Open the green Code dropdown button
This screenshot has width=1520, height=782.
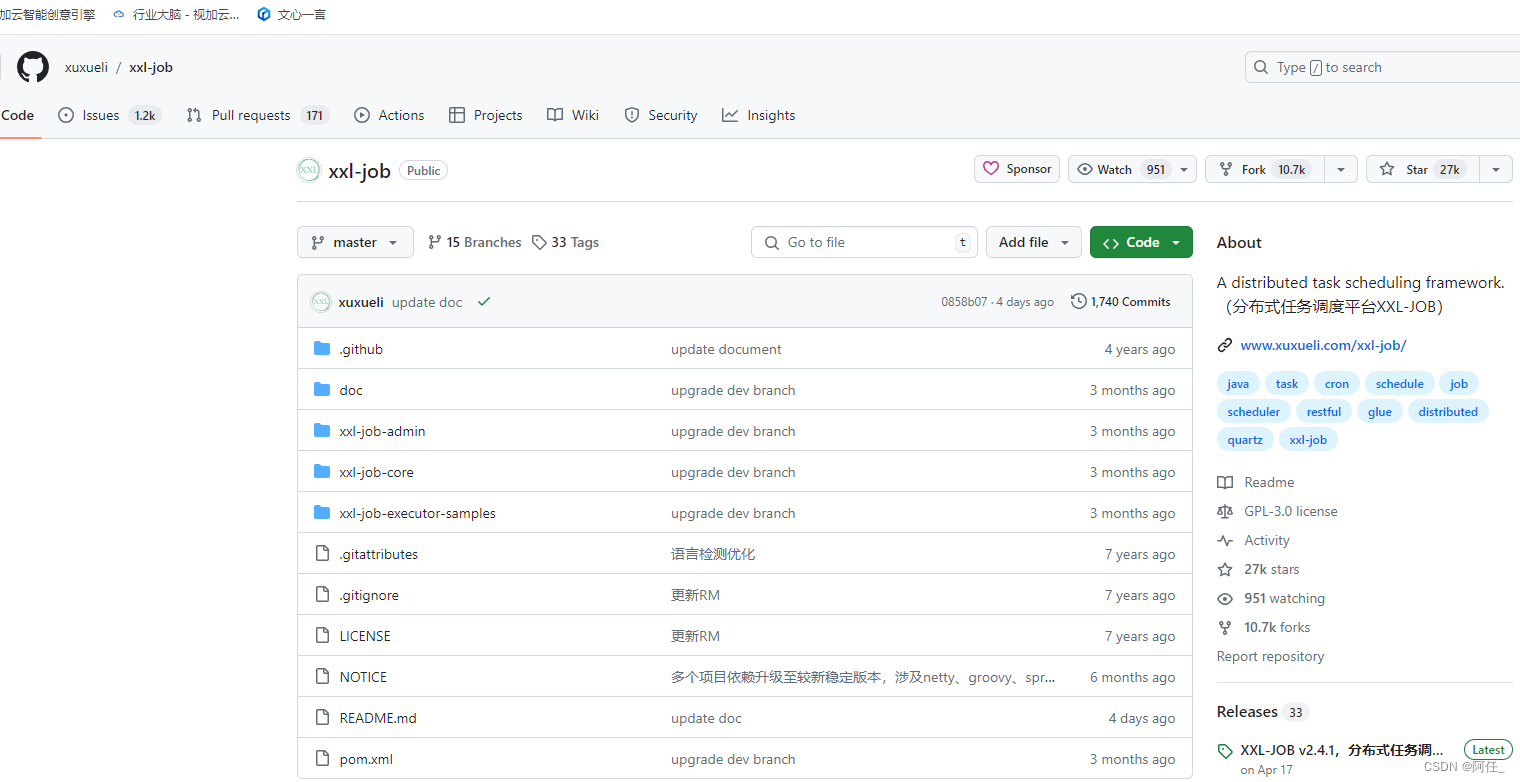point(1141,242)
